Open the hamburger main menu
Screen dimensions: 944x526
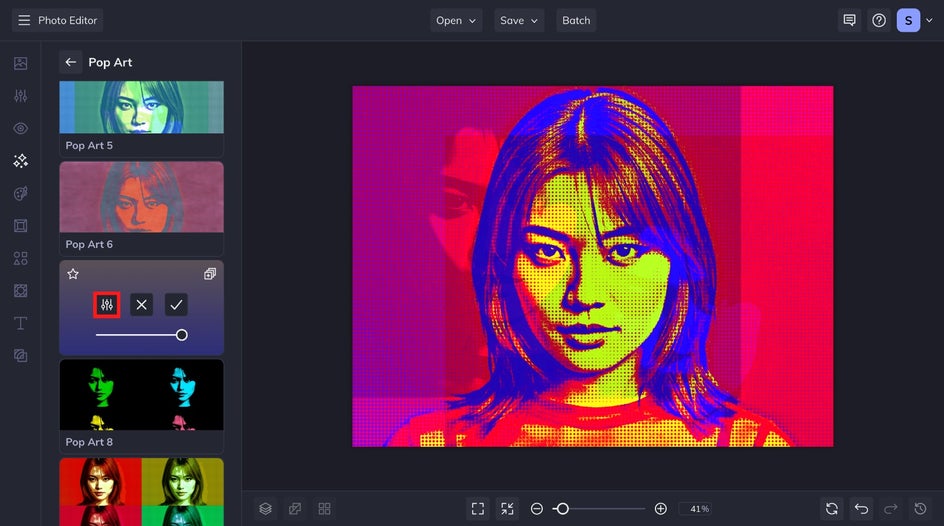[24, 20]
